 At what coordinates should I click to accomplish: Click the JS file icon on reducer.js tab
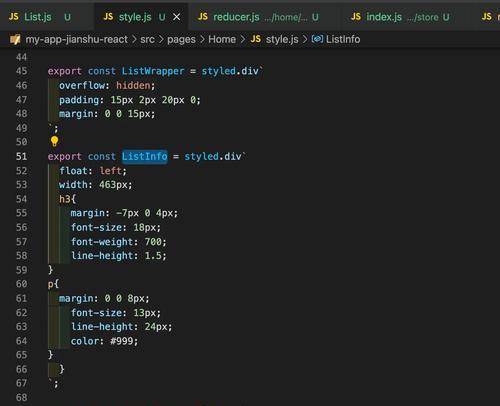(x=203, y=17)
